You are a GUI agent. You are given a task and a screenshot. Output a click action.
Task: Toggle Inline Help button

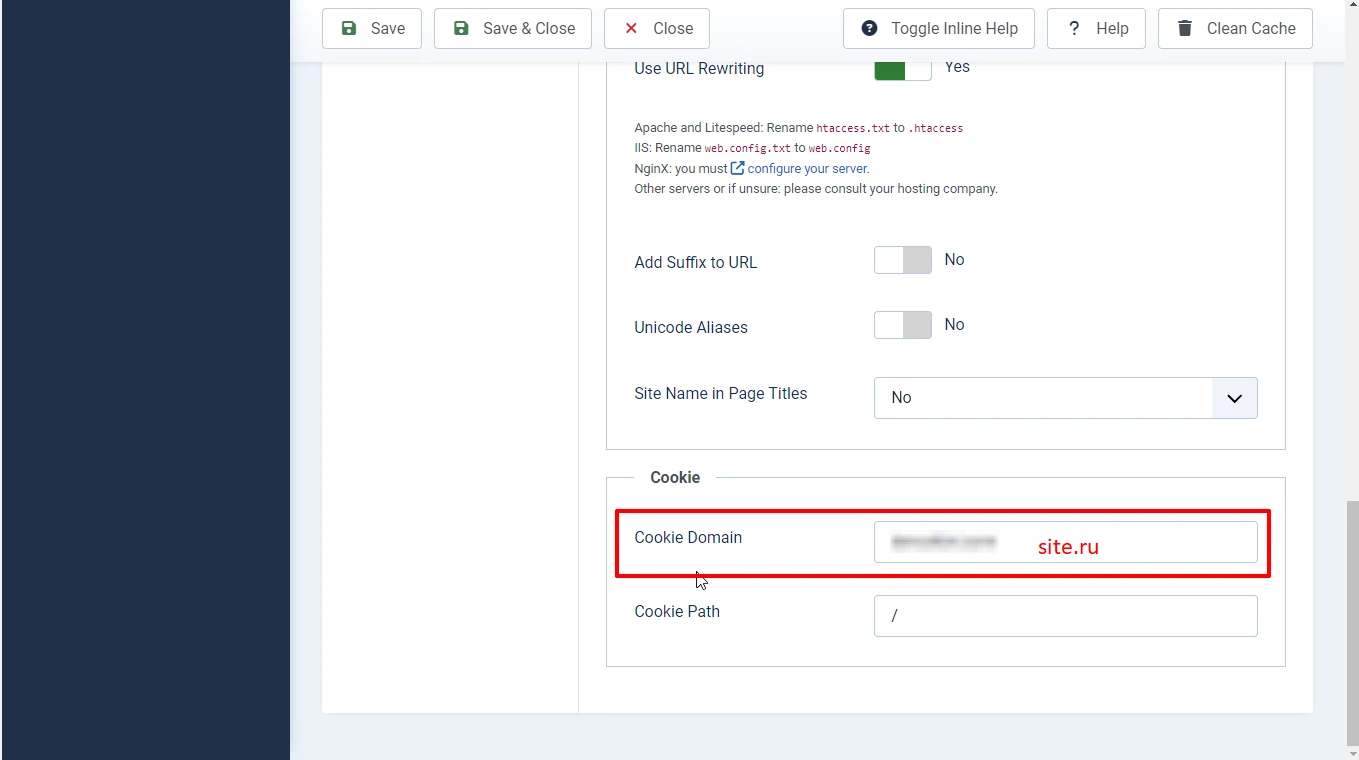click(939, 29)
